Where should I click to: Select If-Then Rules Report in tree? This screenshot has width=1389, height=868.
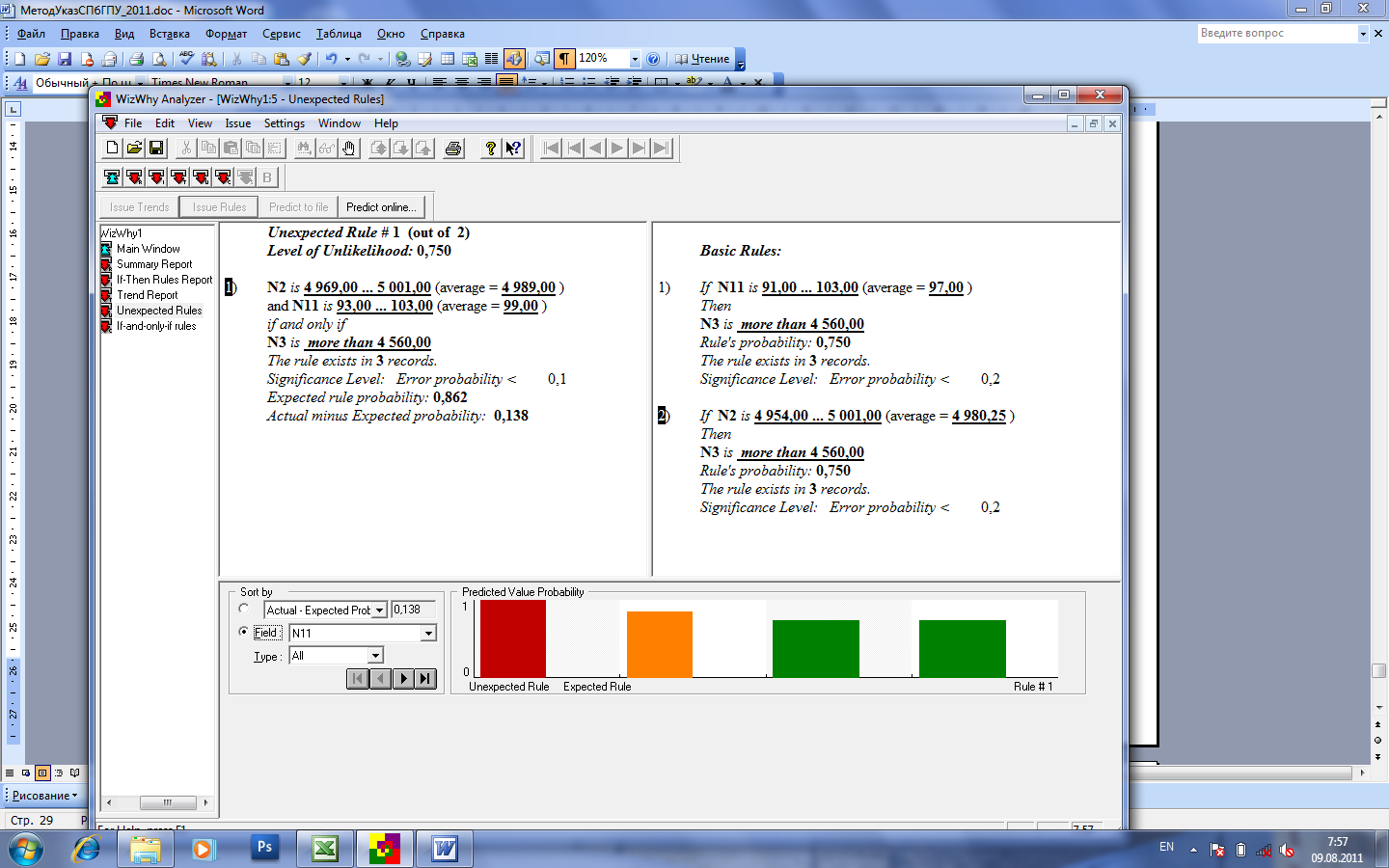[x=164, y=280]
